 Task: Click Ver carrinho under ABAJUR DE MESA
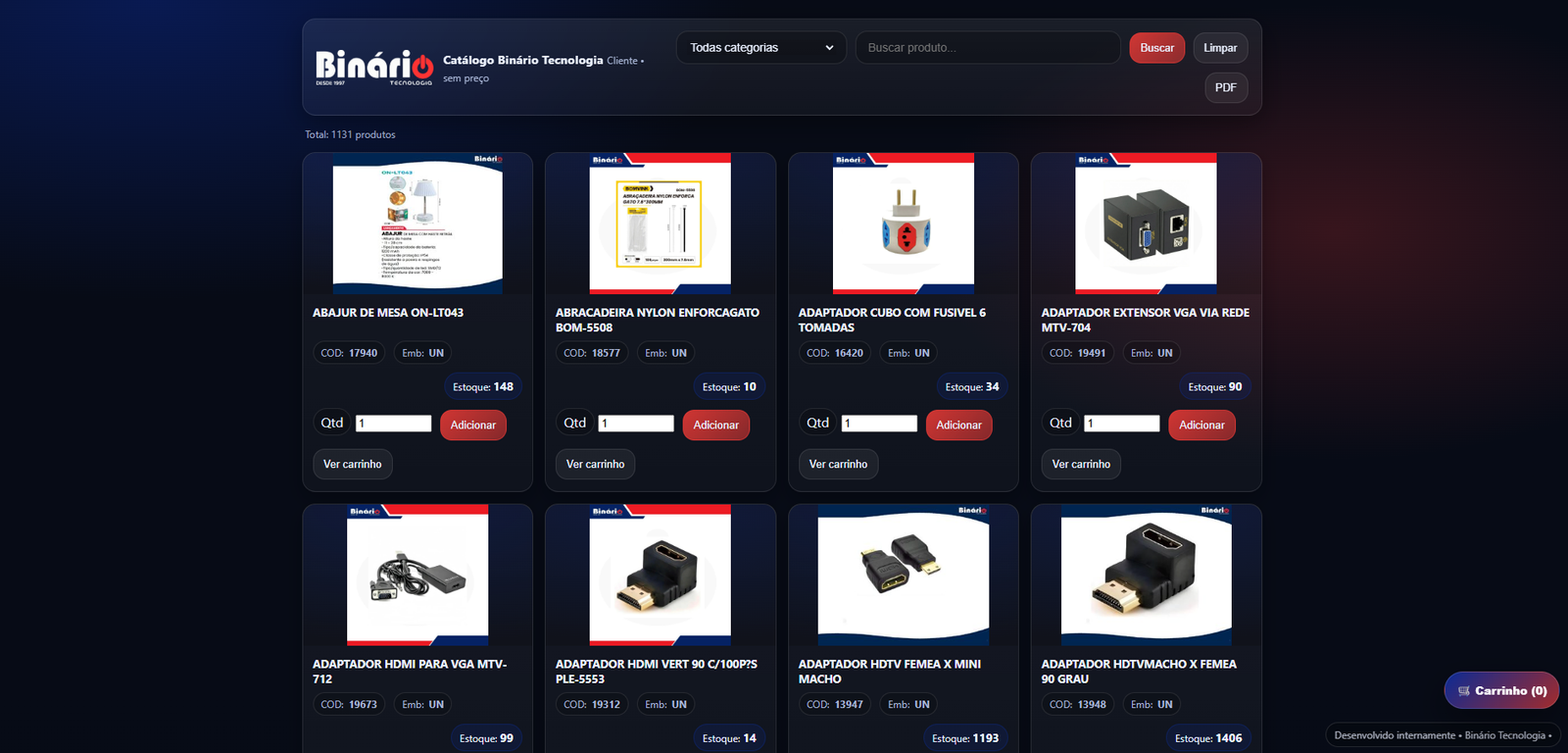(x=353, y=464)
